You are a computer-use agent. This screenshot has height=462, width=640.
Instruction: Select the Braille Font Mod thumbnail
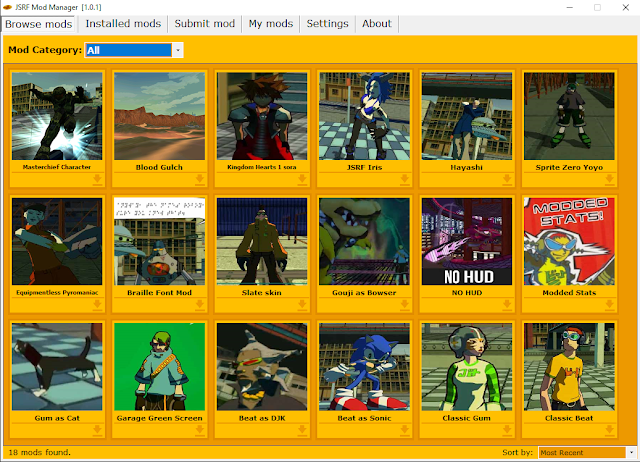click(160, 241)
